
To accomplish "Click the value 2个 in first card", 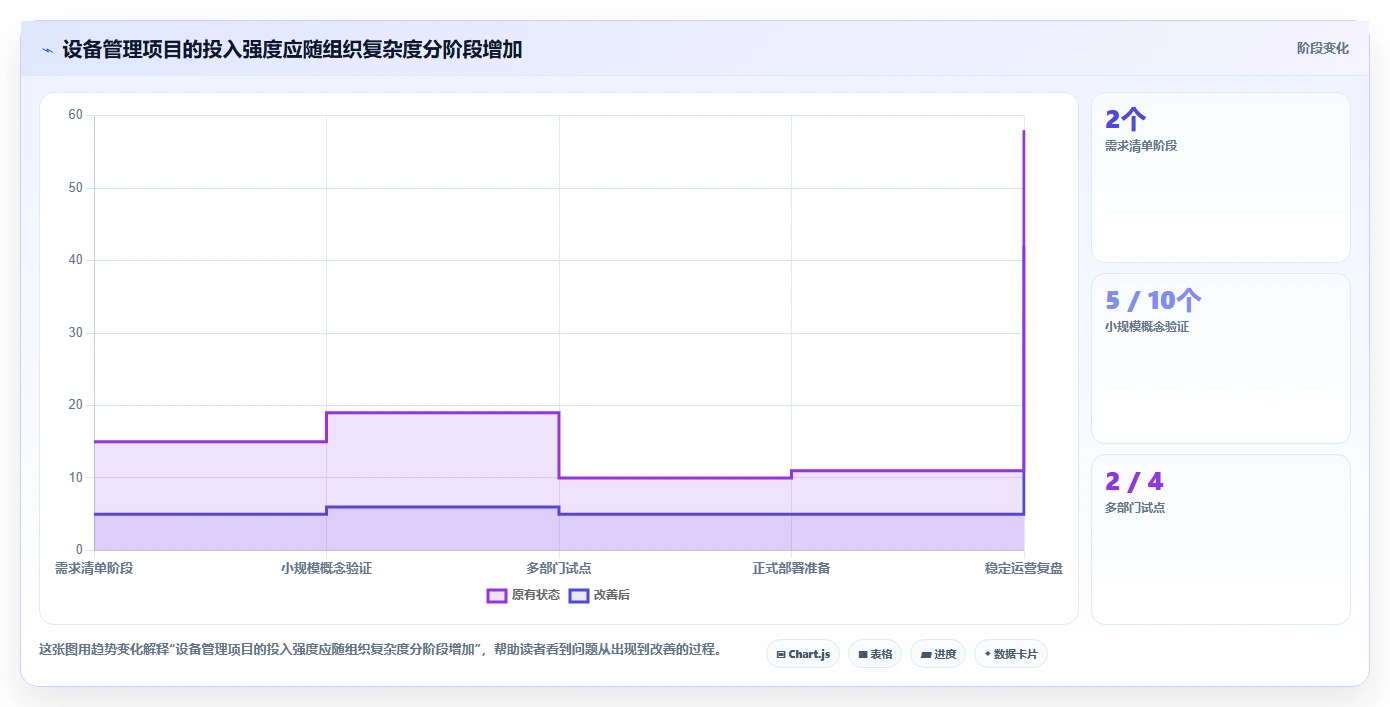I will [x=1125, y=119].
